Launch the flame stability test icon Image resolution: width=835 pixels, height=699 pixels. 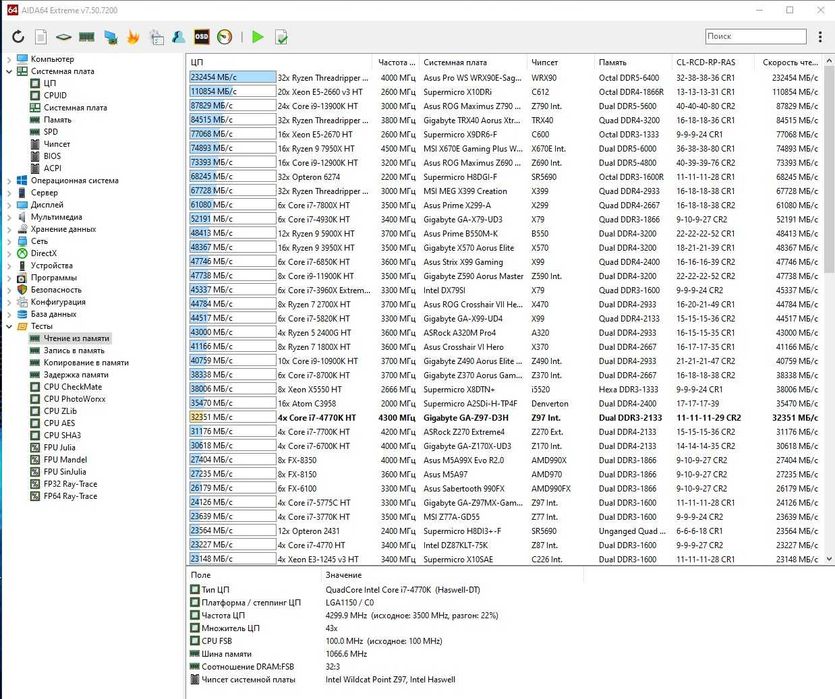133,37
